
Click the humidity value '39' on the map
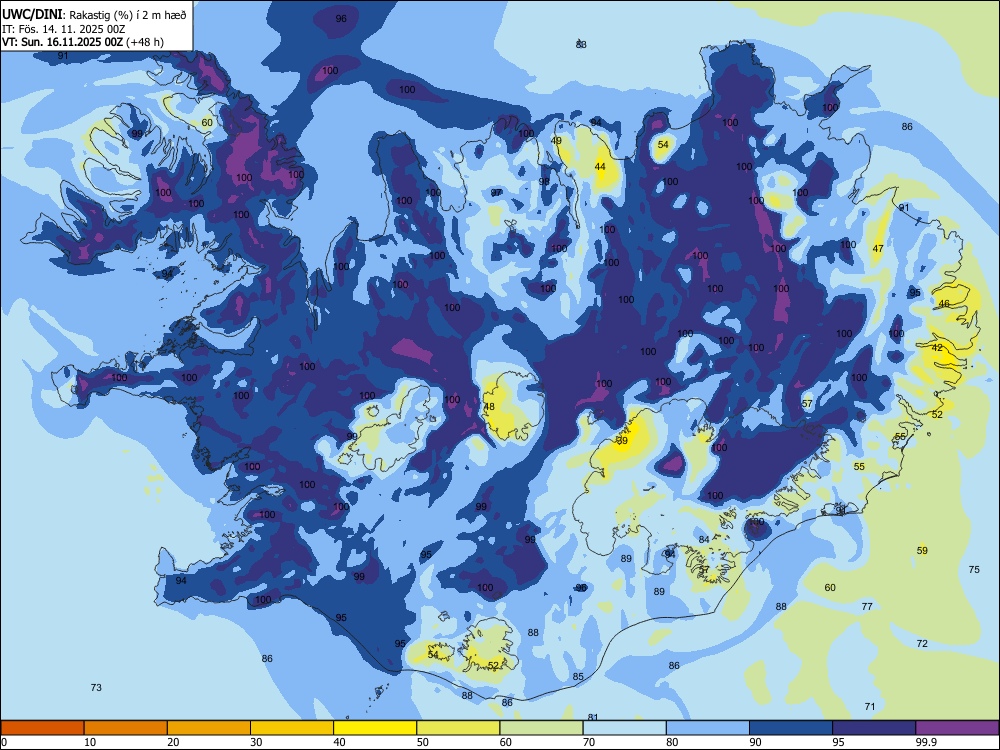[622, 441]
